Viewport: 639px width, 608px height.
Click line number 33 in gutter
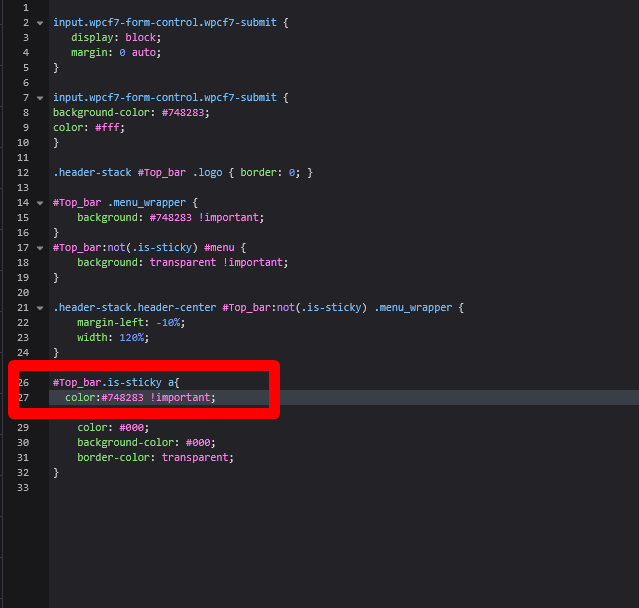pos(23,487)
